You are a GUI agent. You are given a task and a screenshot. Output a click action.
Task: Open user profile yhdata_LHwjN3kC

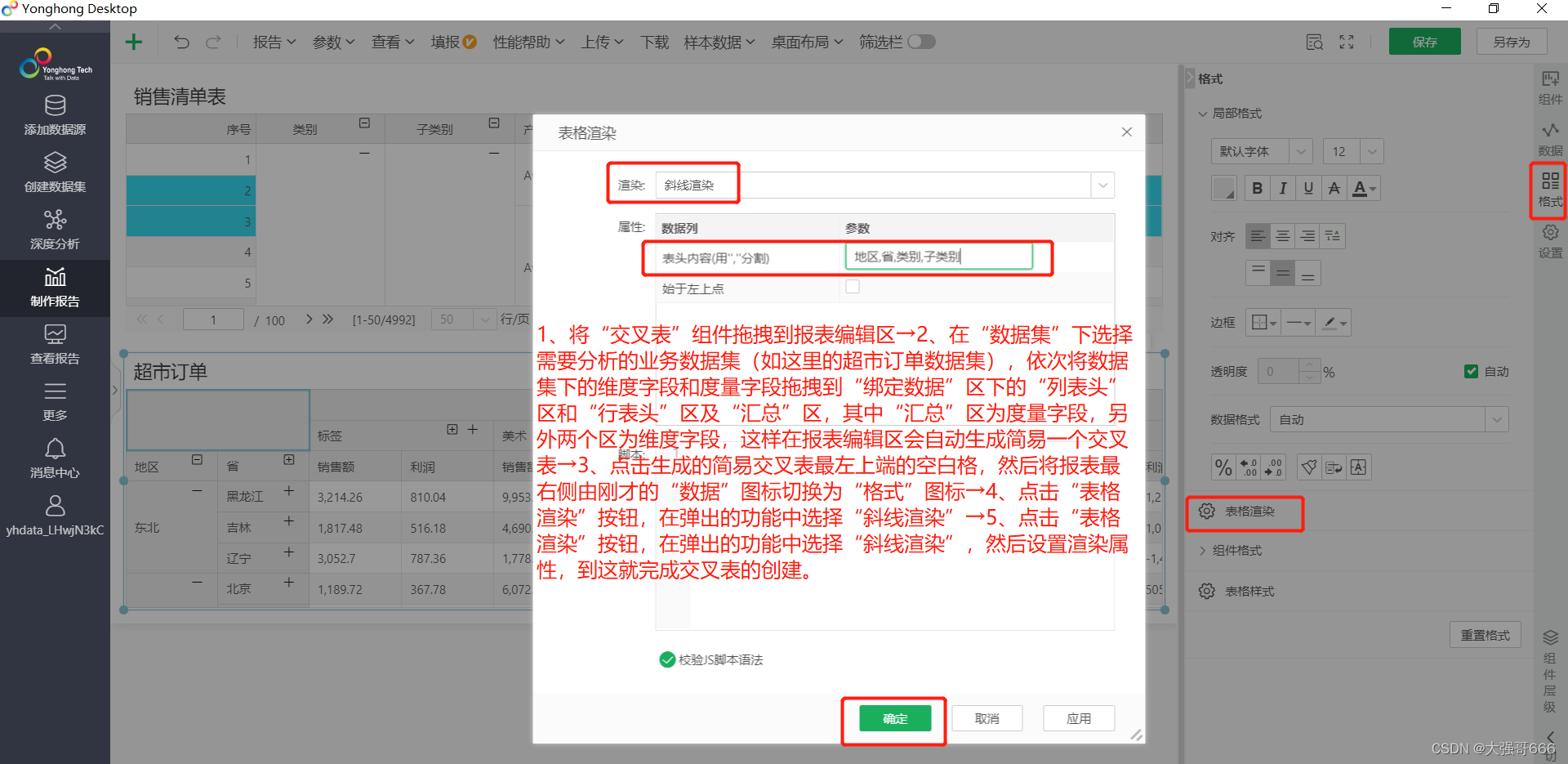55,516
